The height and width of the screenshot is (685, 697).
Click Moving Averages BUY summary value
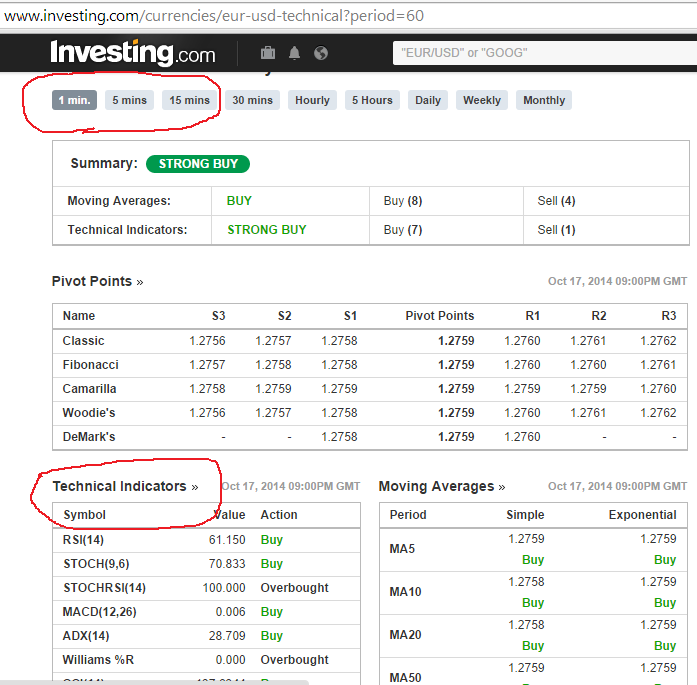pos(239,201)
